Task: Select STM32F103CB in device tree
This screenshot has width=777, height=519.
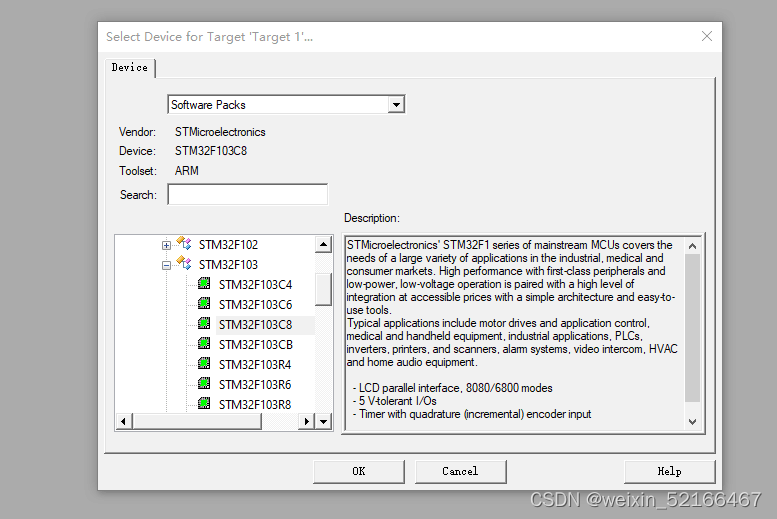Action: (256, 345)
